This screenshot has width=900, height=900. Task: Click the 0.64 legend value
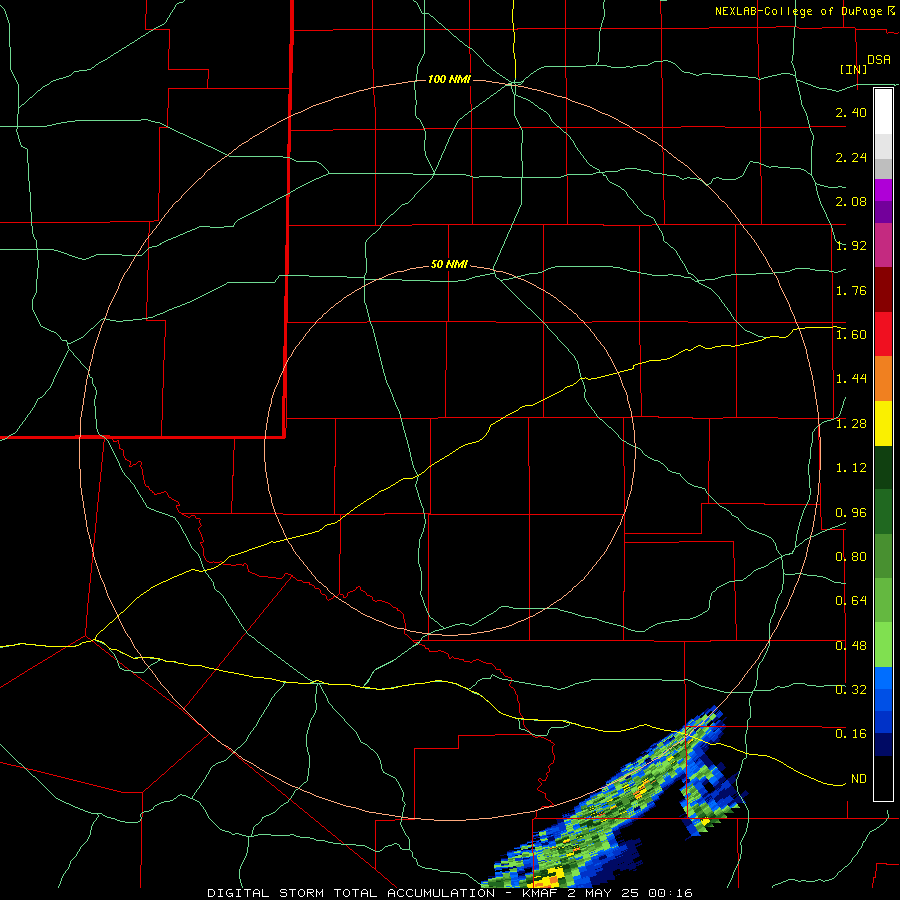[x=851, y=601]
